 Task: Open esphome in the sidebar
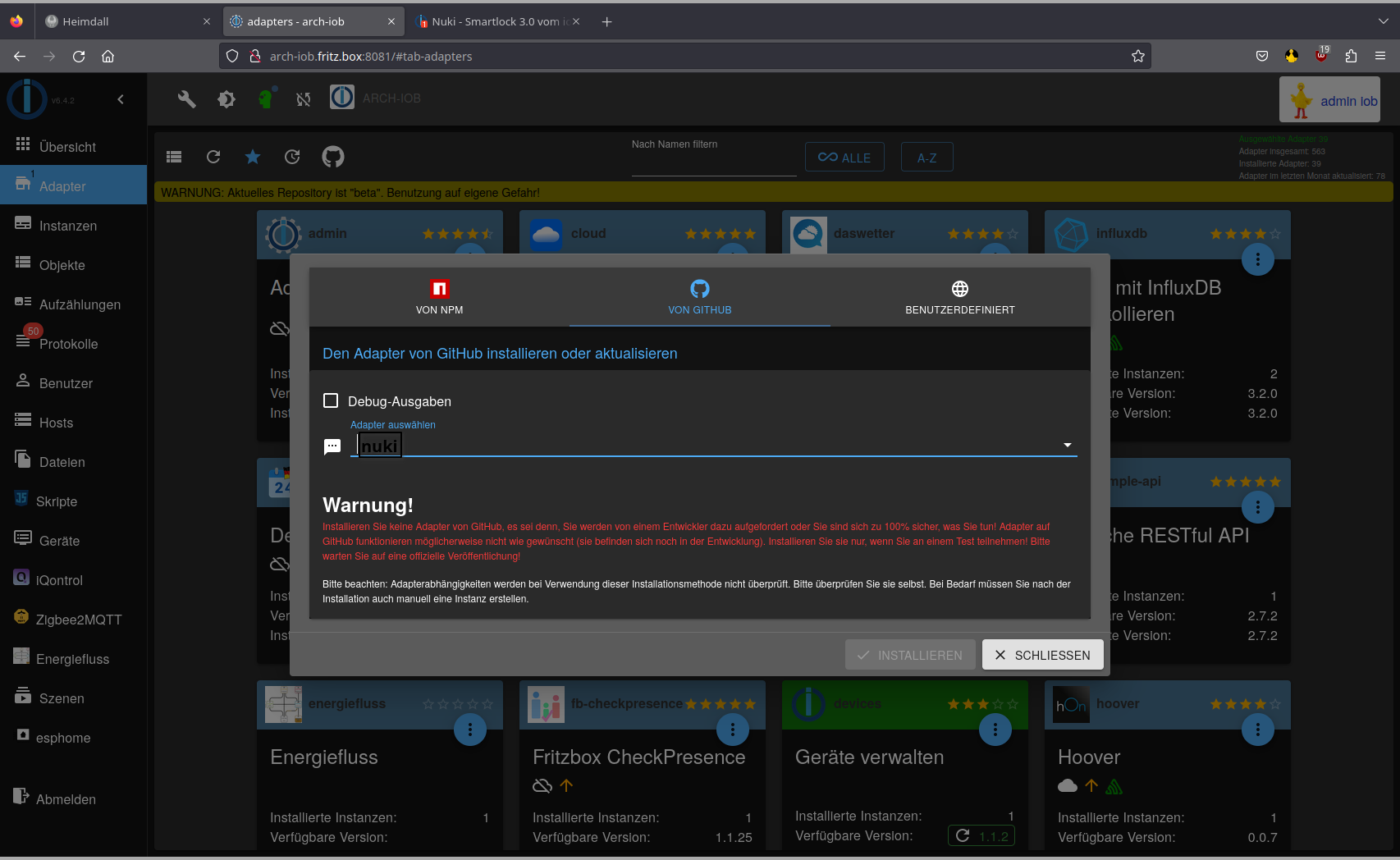click(x=74, y=737)
